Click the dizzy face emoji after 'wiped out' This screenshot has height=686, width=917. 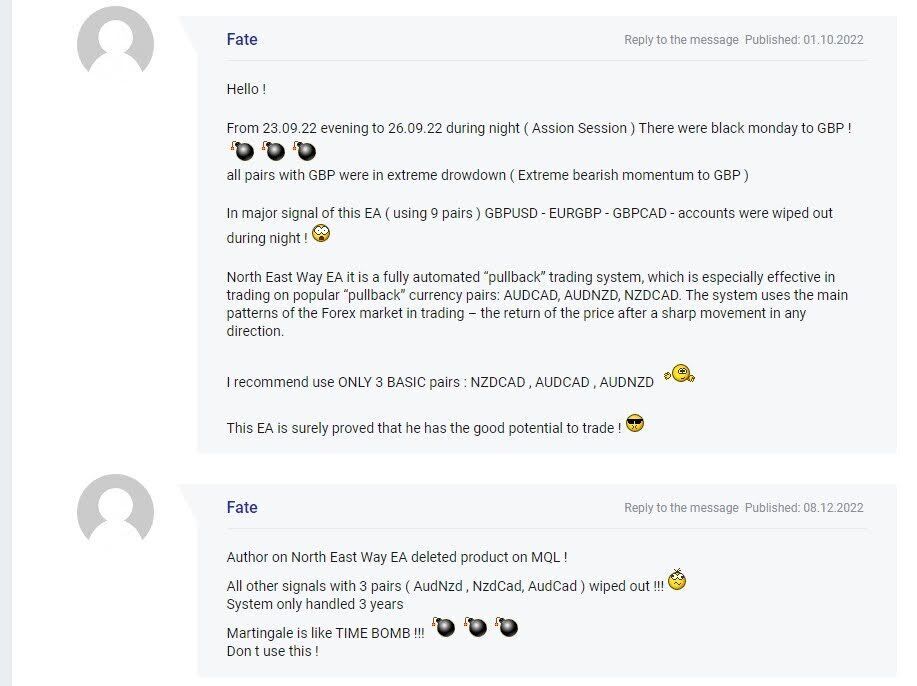[x=677, y=581]
